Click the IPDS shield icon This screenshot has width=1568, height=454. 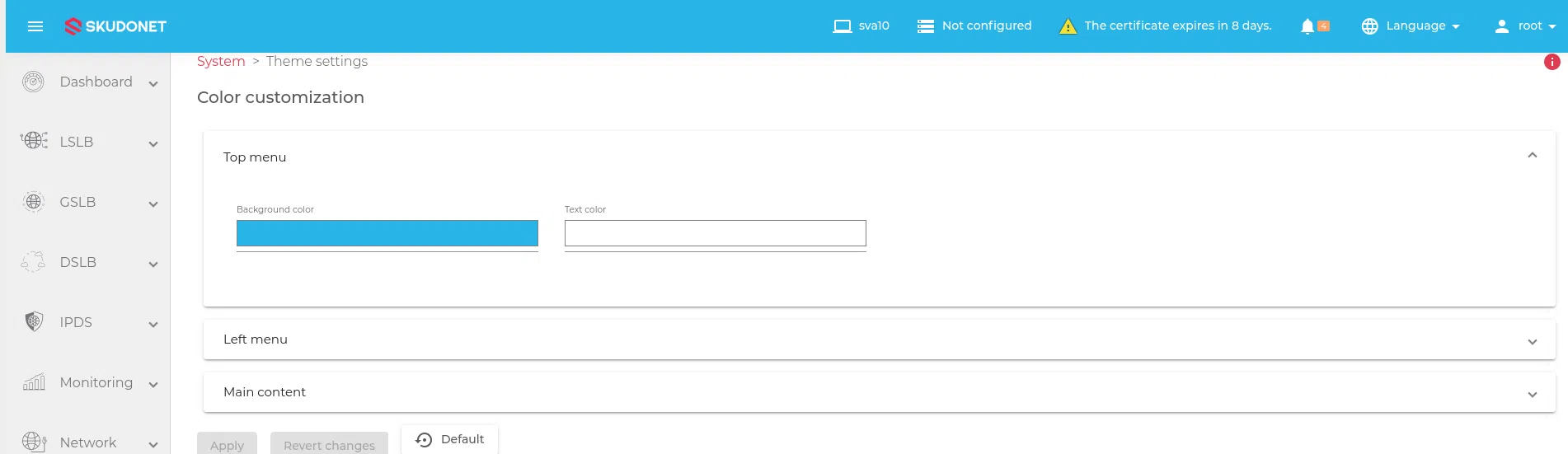click(34, 322)
